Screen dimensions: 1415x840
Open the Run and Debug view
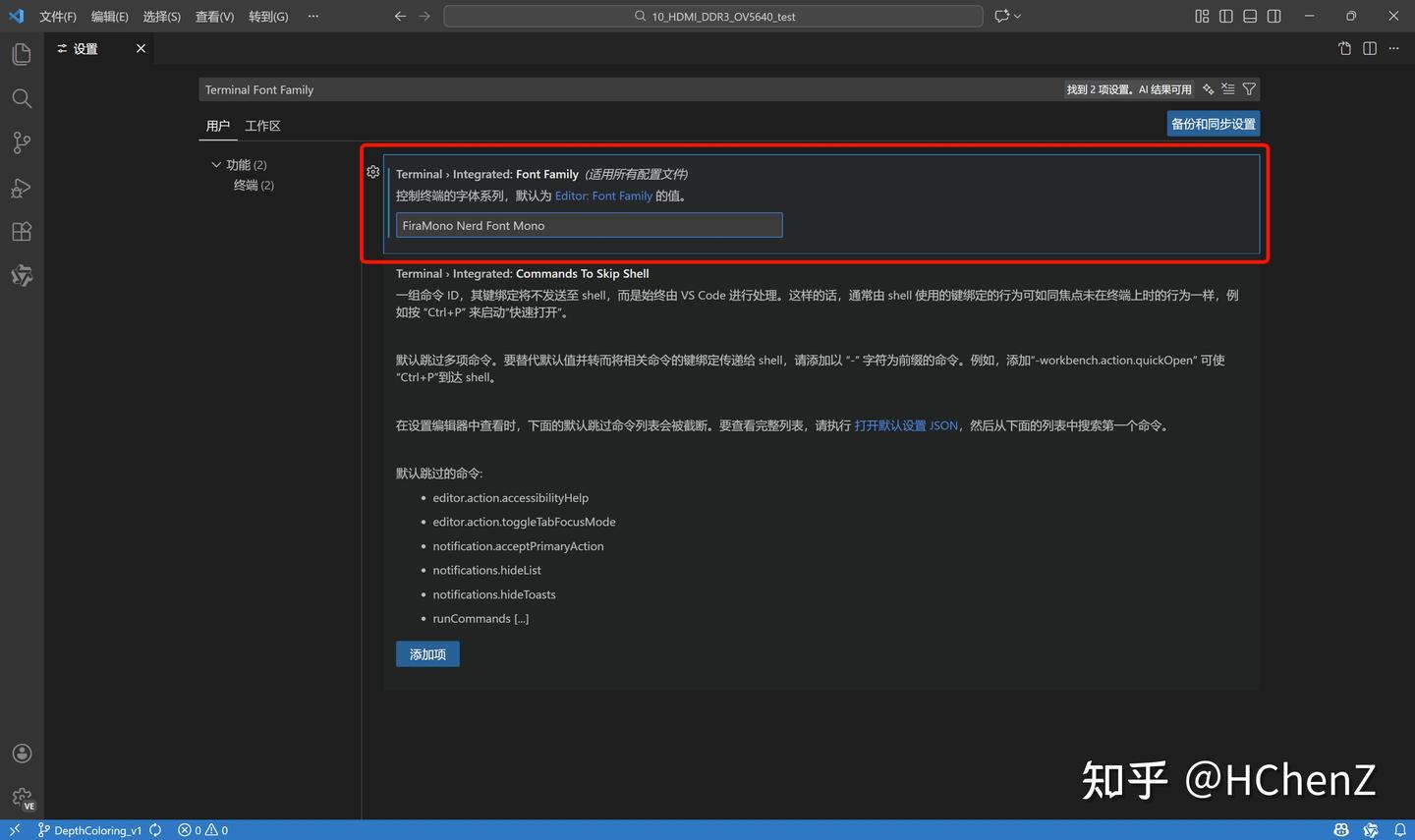click(x=22, y=188)
